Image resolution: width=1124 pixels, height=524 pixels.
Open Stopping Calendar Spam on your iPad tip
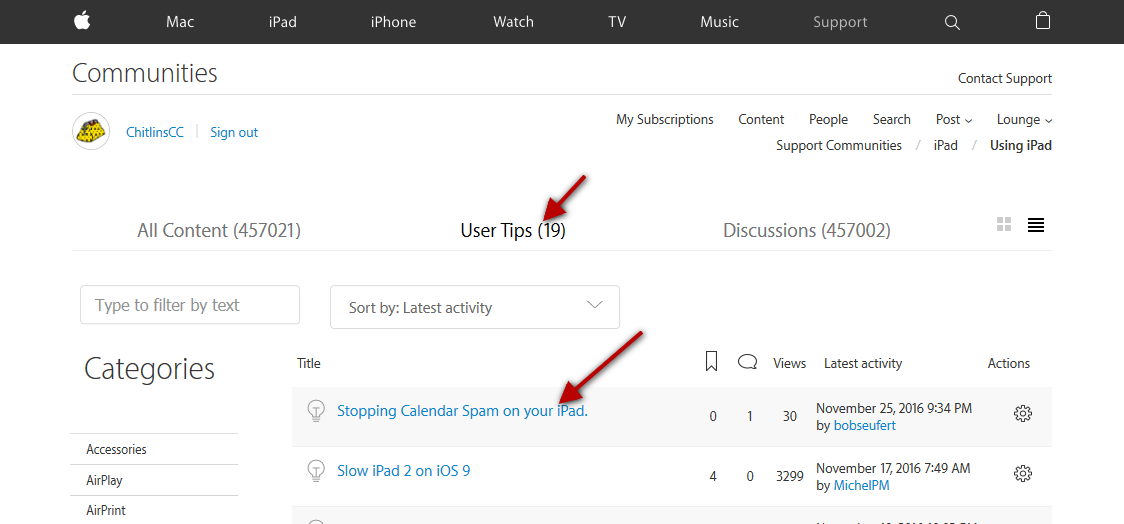pyautogui.click(x=462, y=411)
